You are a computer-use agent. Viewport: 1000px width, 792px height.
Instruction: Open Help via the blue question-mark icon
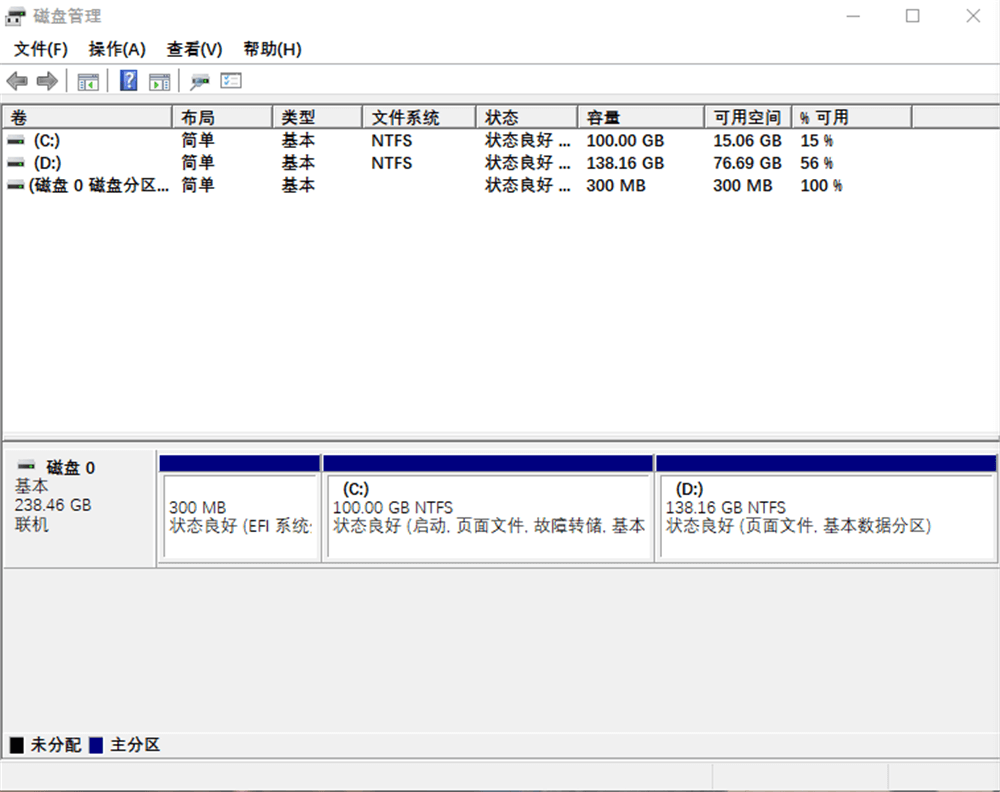(129, 81)
